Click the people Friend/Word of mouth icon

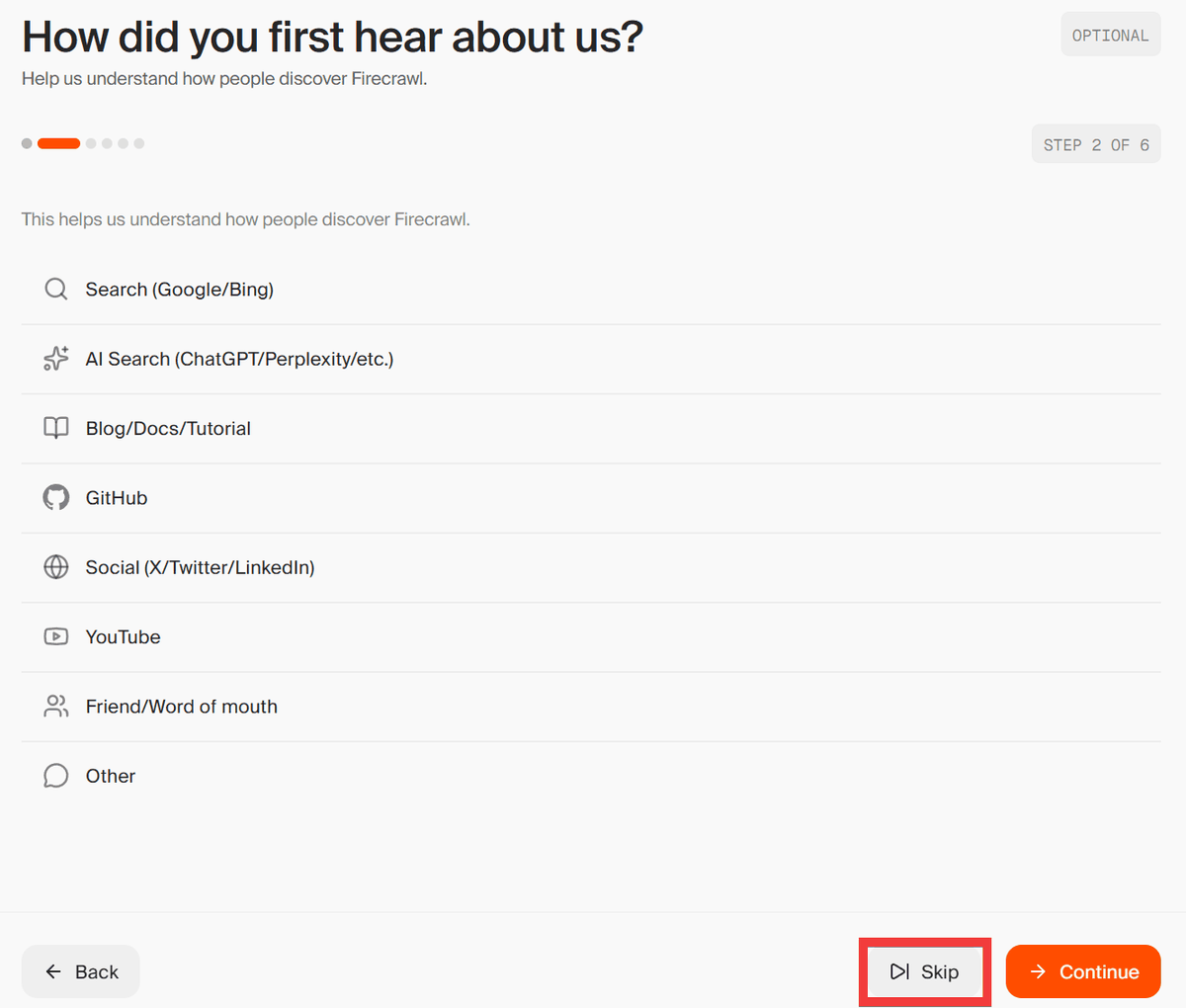pyautogui.click(x=56, y=707)
